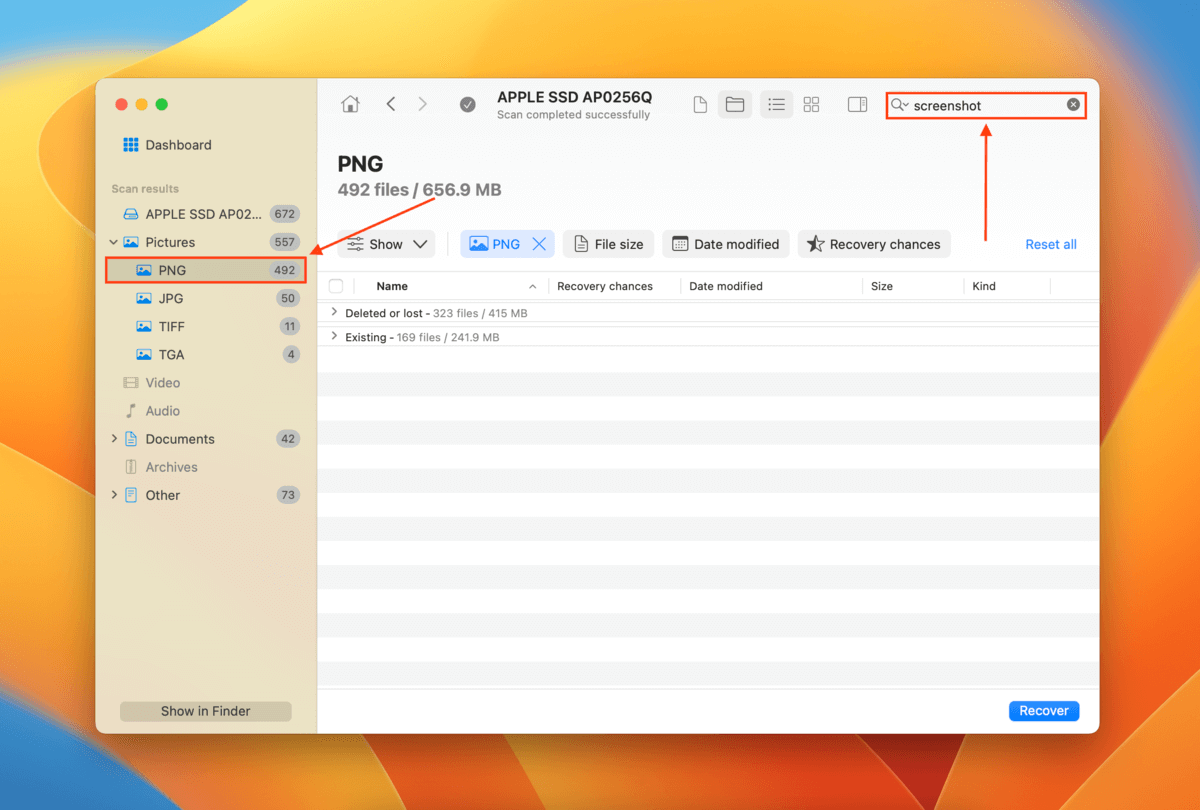
Task: Expand the Deleted or lost group
Action: click(x=334, y=313)
